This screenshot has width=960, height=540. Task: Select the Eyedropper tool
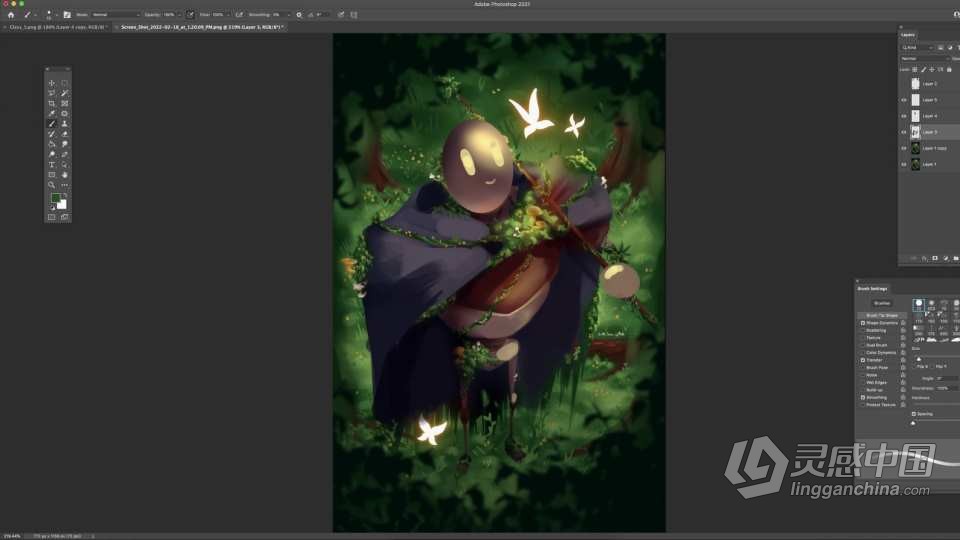click(x=51, y=113)
